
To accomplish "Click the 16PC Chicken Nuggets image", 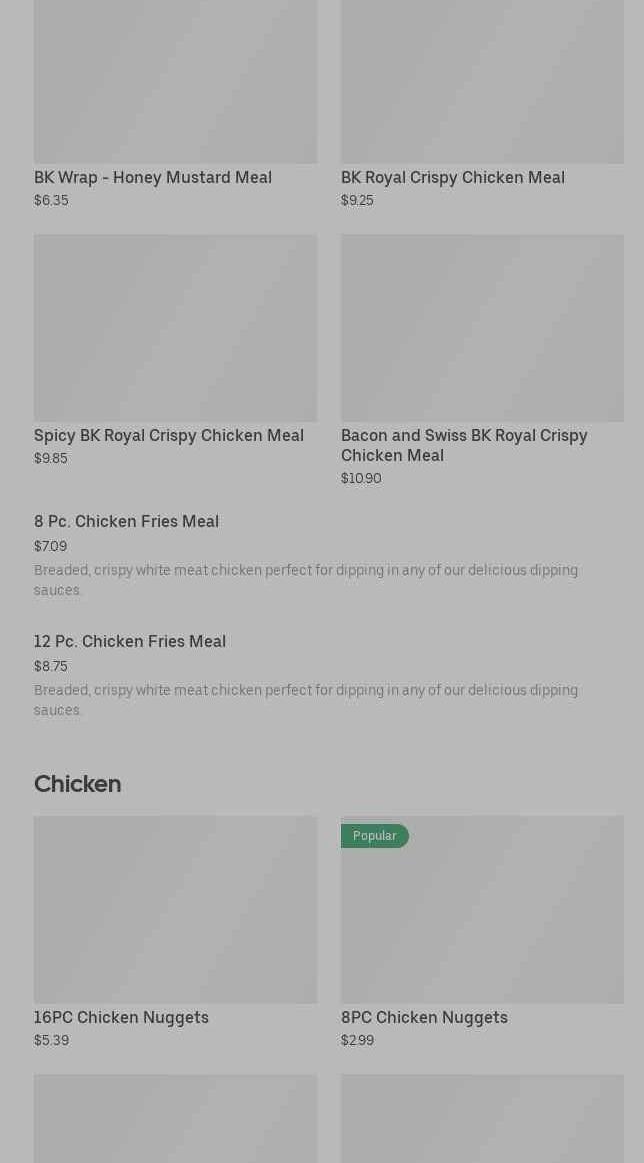I will click(x=175, y=909).
